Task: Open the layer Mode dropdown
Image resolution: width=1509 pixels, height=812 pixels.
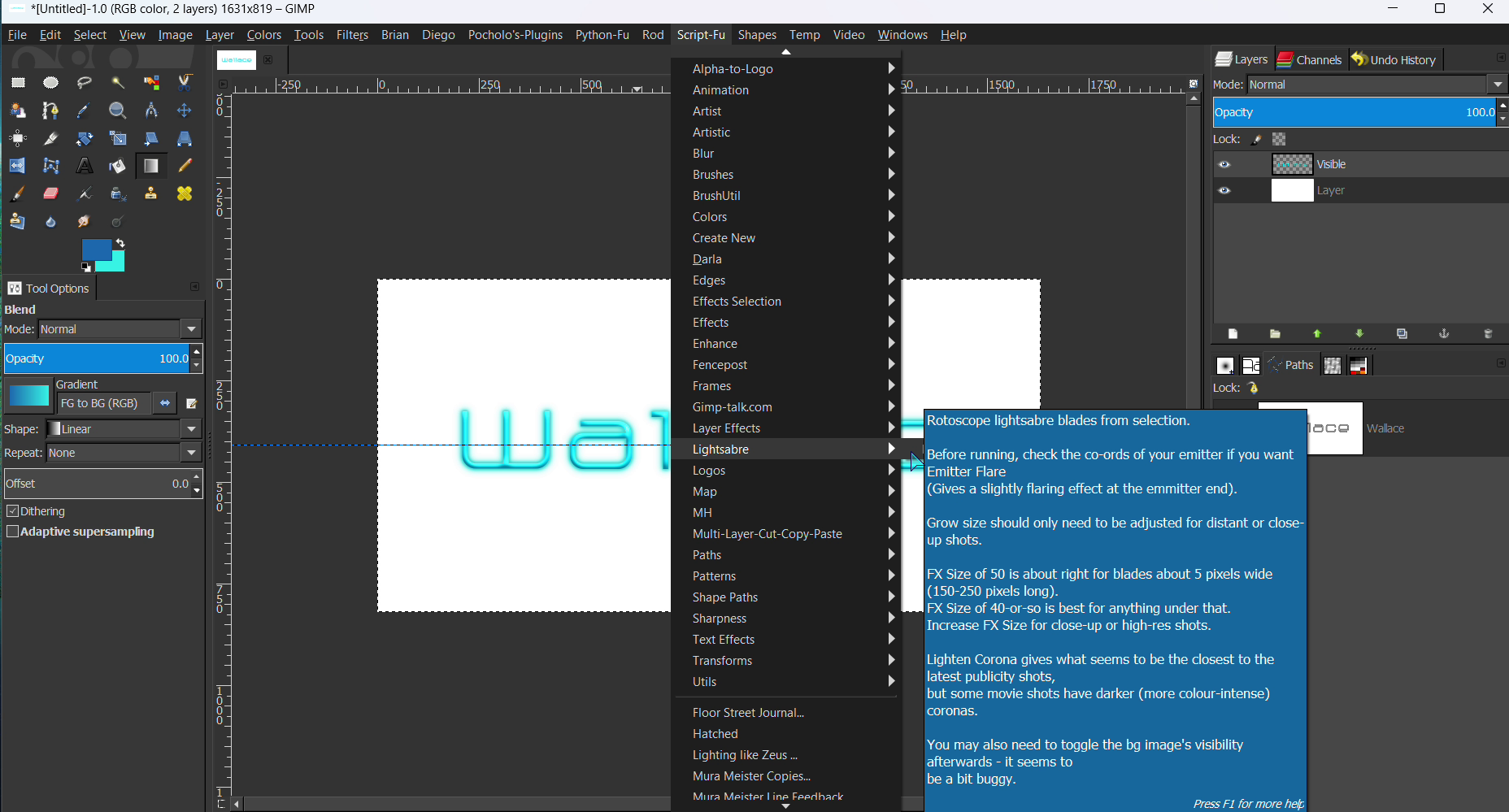Action: (x=1376, y=85)
